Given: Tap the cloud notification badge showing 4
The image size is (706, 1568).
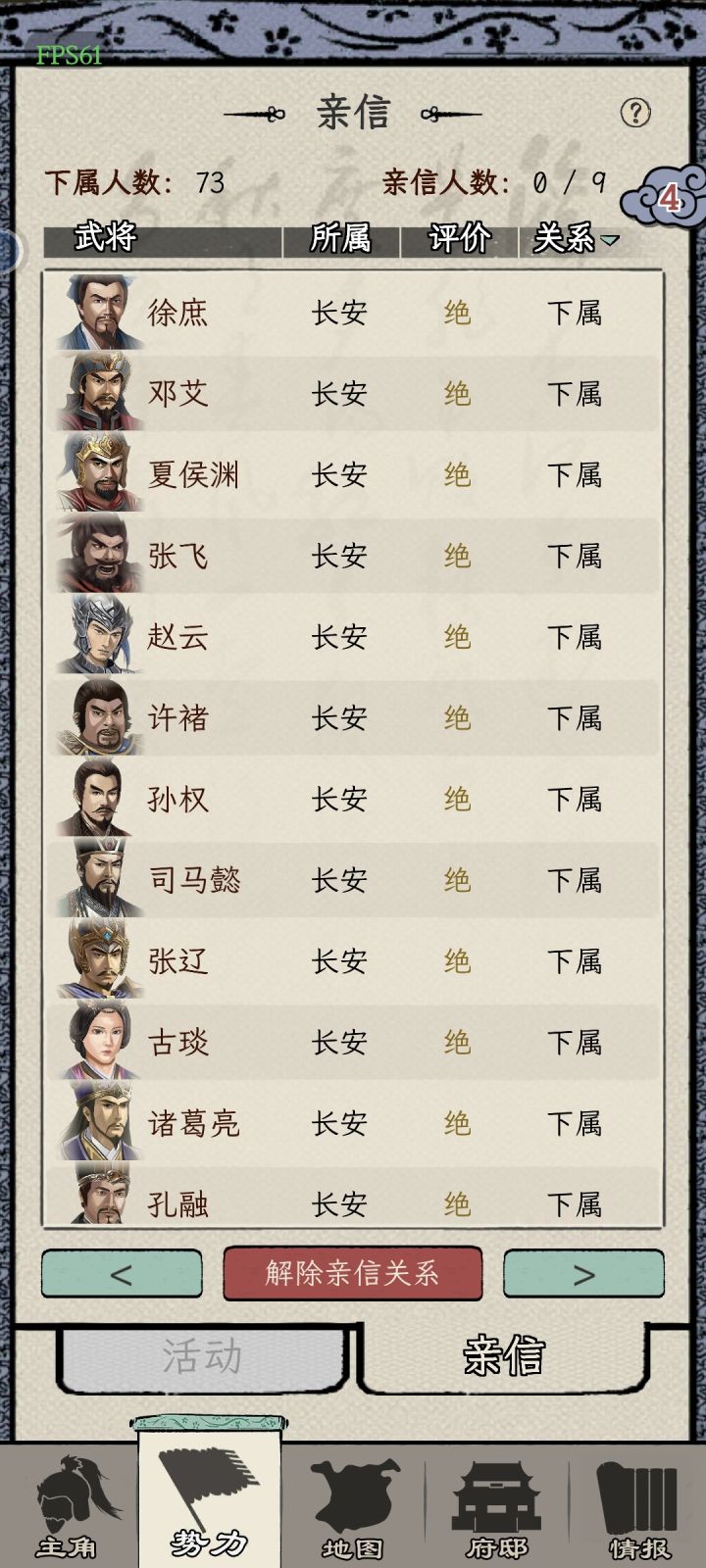Looking at the screenshot, I should coord(664,196).
